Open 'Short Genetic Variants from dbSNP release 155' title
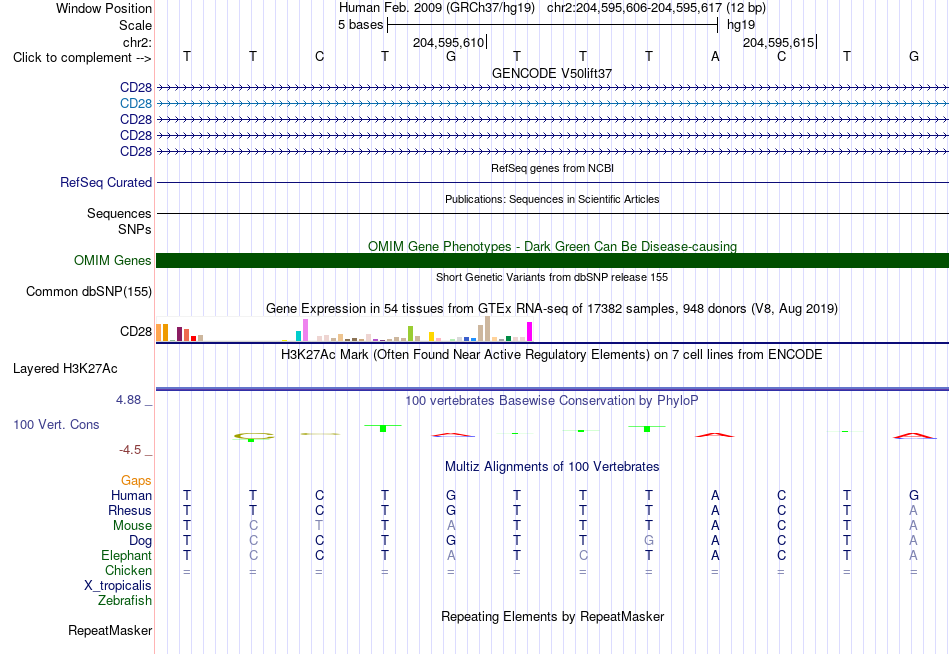Screen dimensions: 950x654 pos(552,277)
